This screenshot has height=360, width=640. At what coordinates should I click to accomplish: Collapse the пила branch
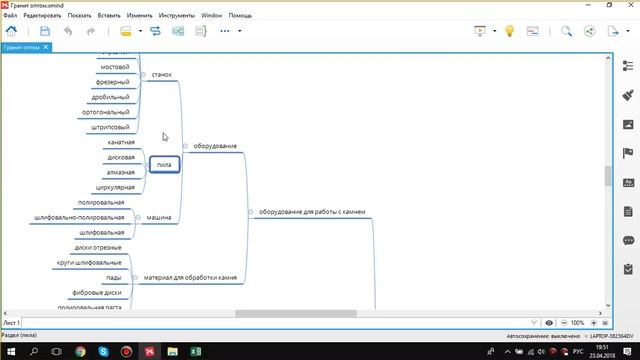pos(147,165)
